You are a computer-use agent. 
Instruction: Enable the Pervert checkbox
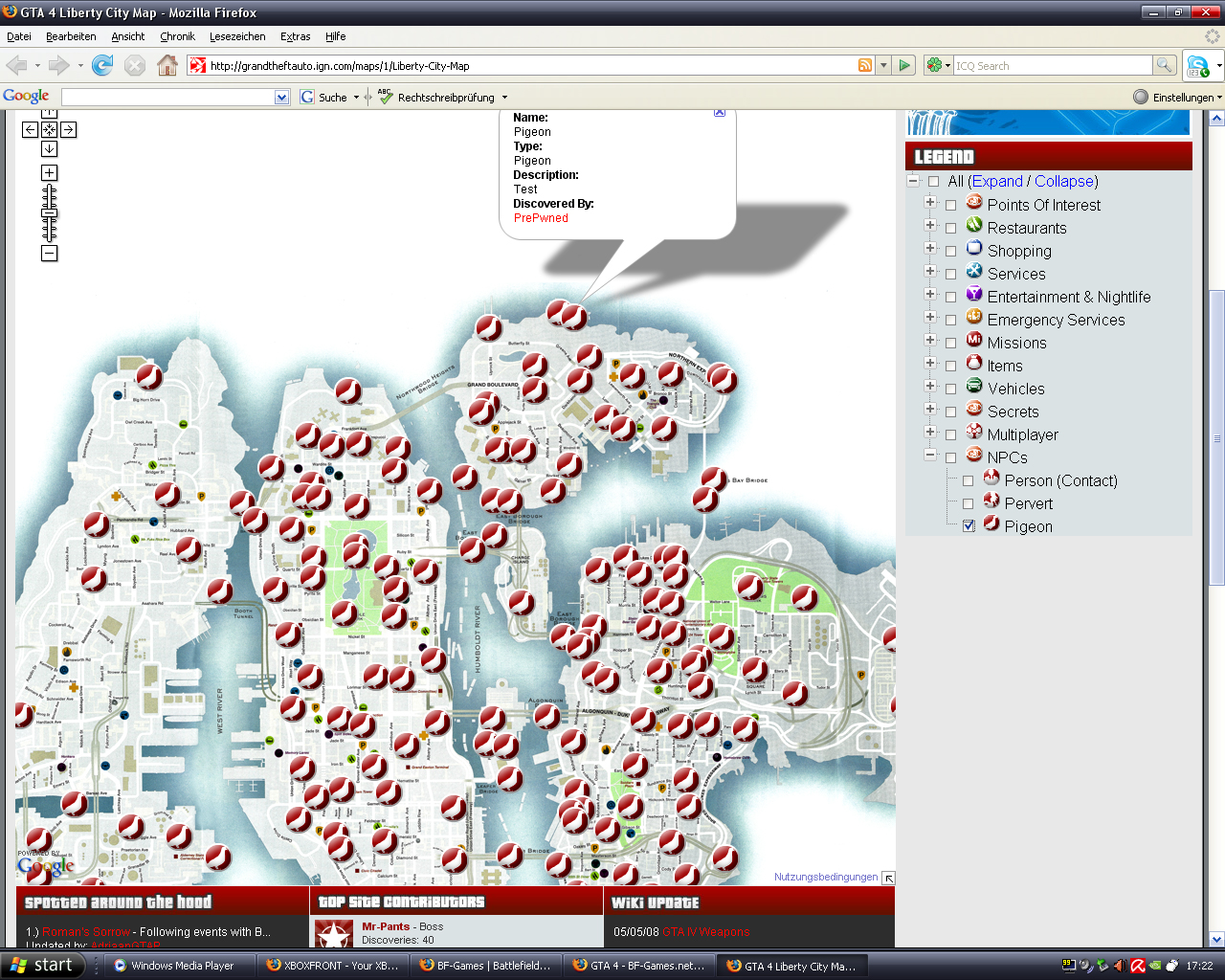click(969, 503)
